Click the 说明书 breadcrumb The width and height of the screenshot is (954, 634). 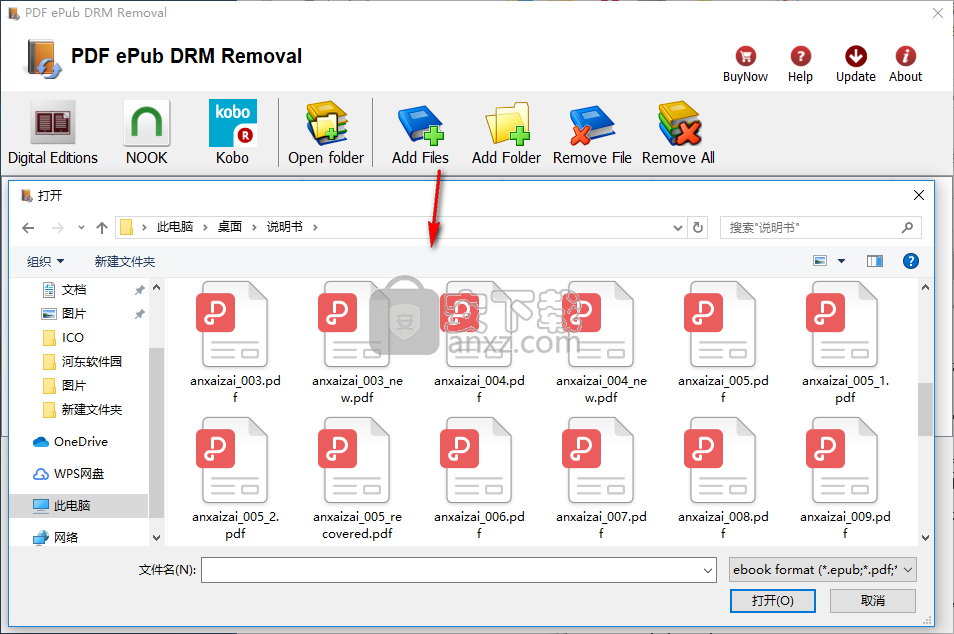click(285, 227)
